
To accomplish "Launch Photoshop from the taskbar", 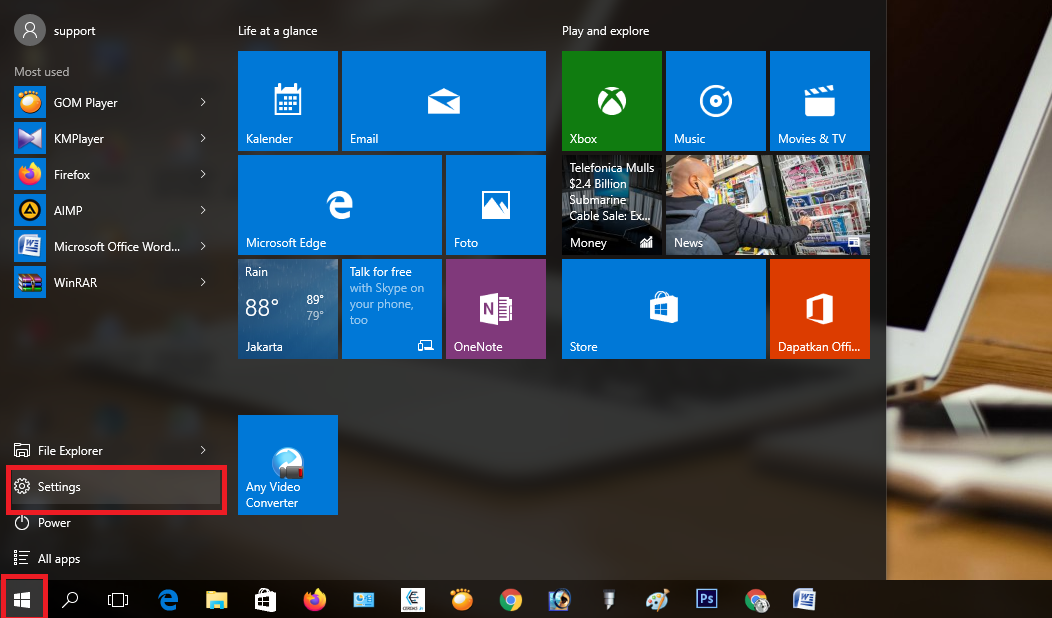I will [x=707, y=598].
